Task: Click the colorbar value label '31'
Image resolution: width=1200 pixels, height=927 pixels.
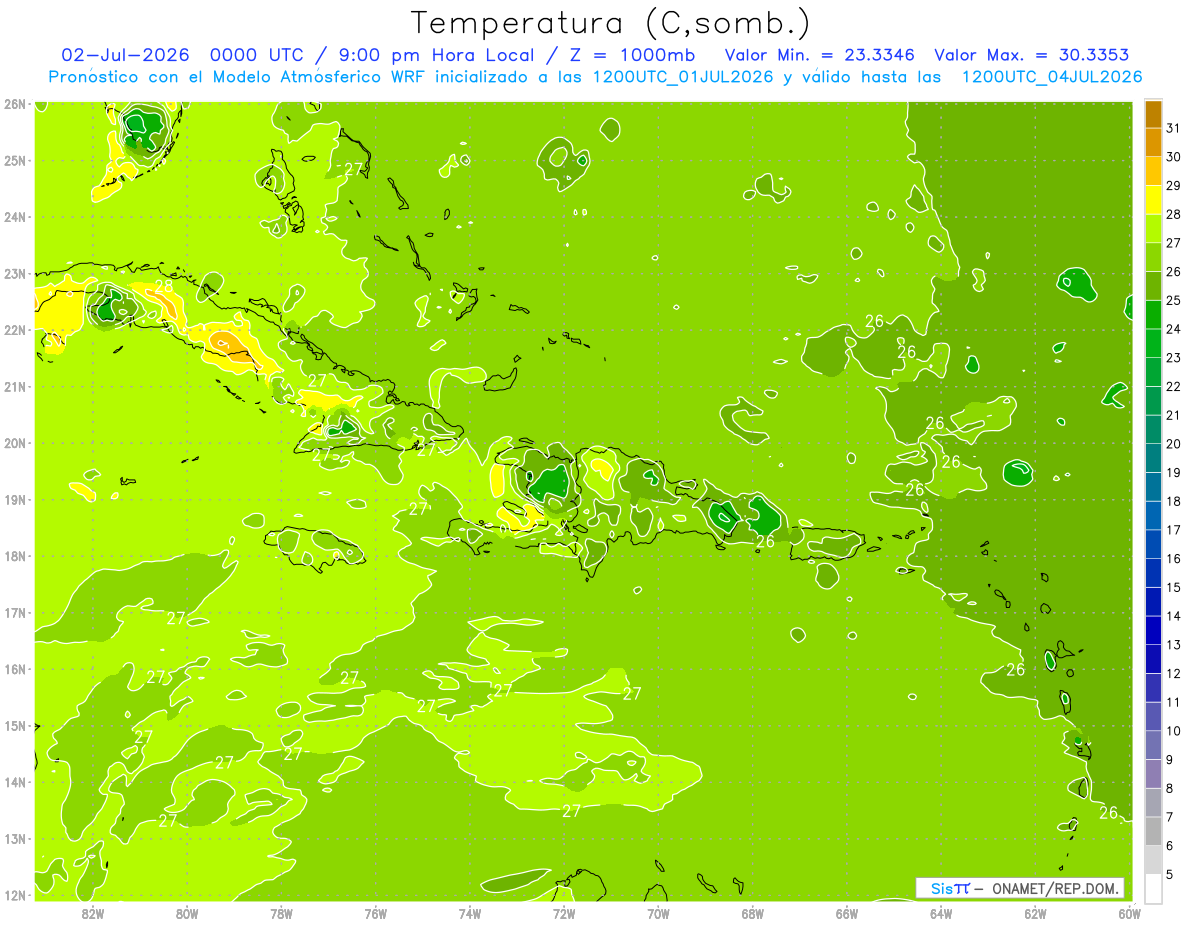Action: click(1174, 127)
